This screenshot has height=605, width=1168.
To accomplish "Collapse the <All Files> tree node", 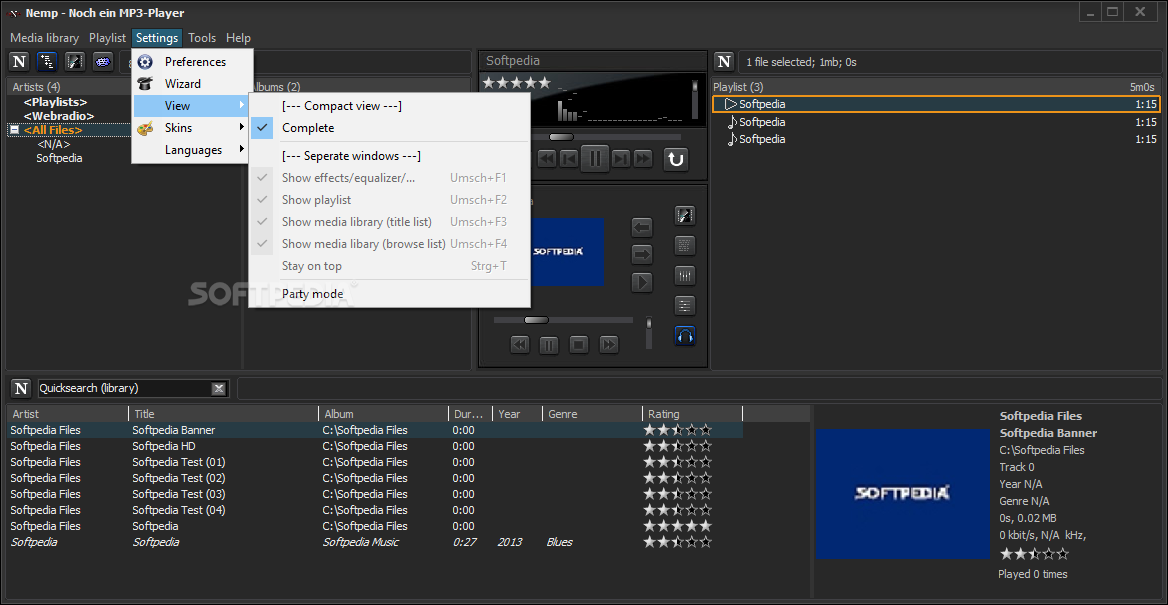I will 14,130.
